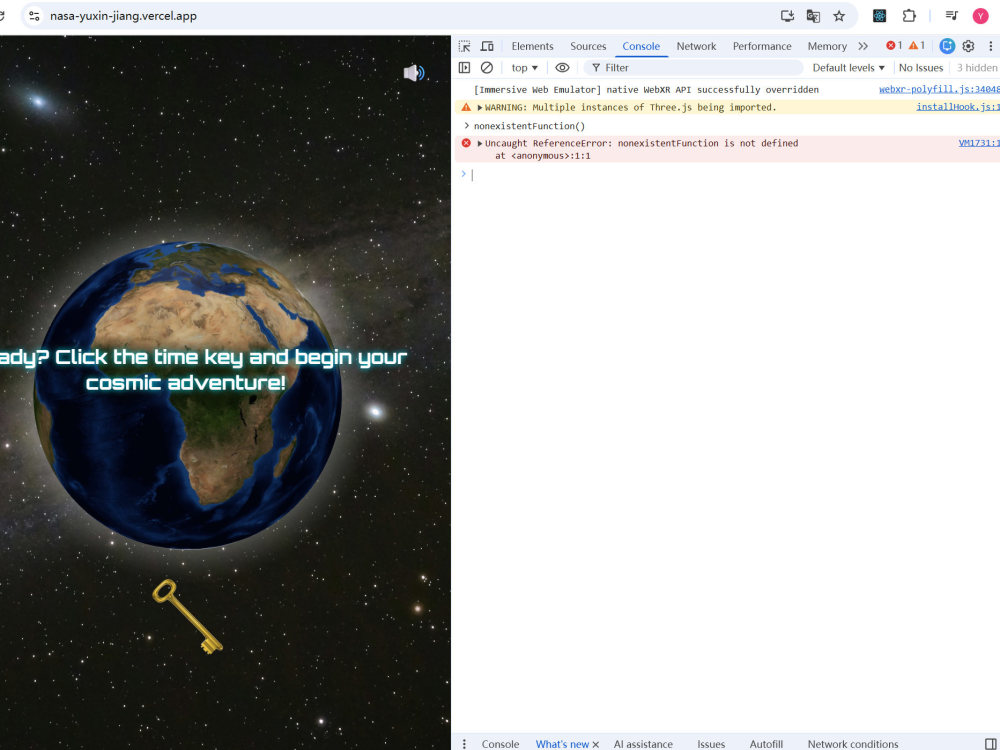Click the red error count badge
The height and width of the screenshot is (750, 1000).
click(894, 45)
